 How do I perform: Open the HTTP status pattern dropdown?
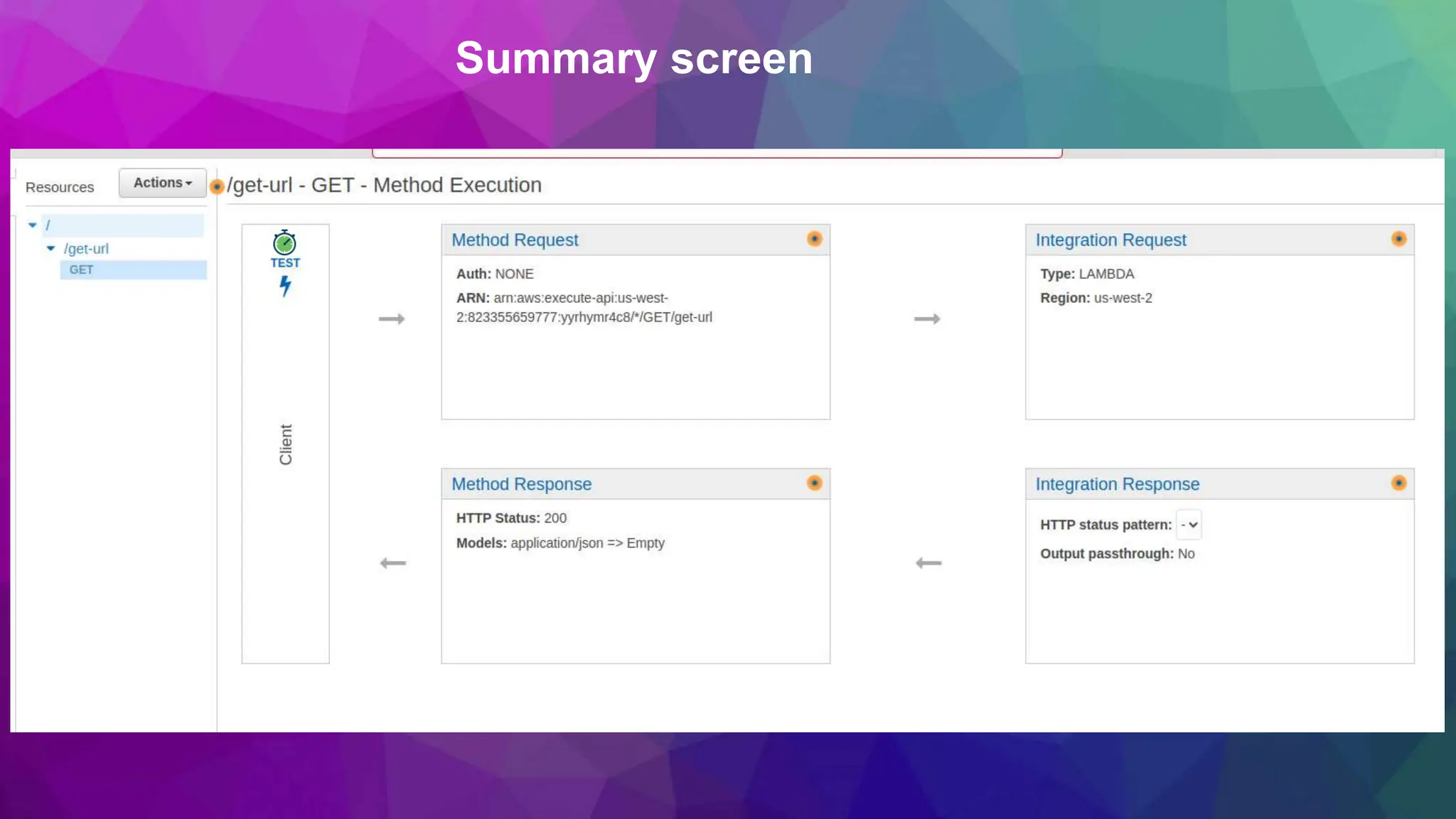[x=1189, y=525]
